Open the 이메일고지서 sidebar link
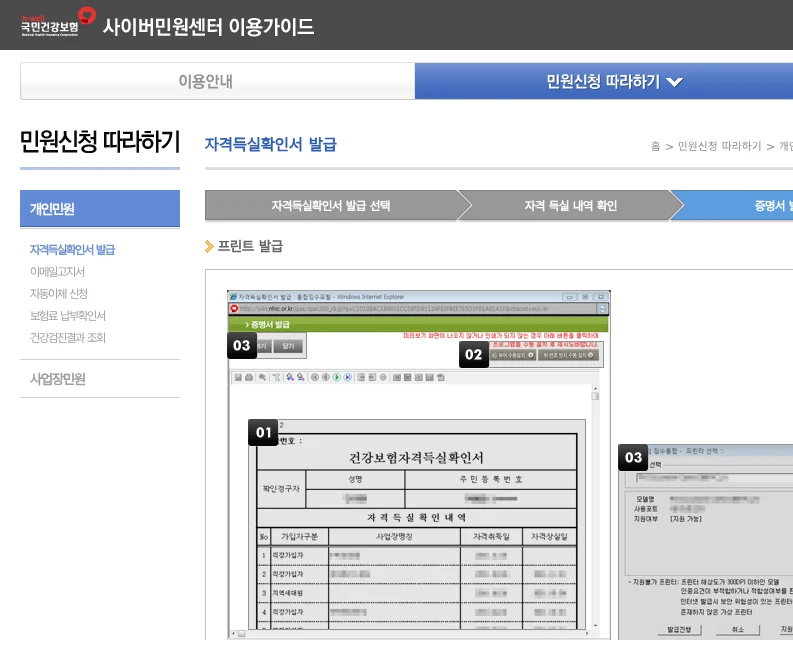793x656 pixels. tap(57, 272)
